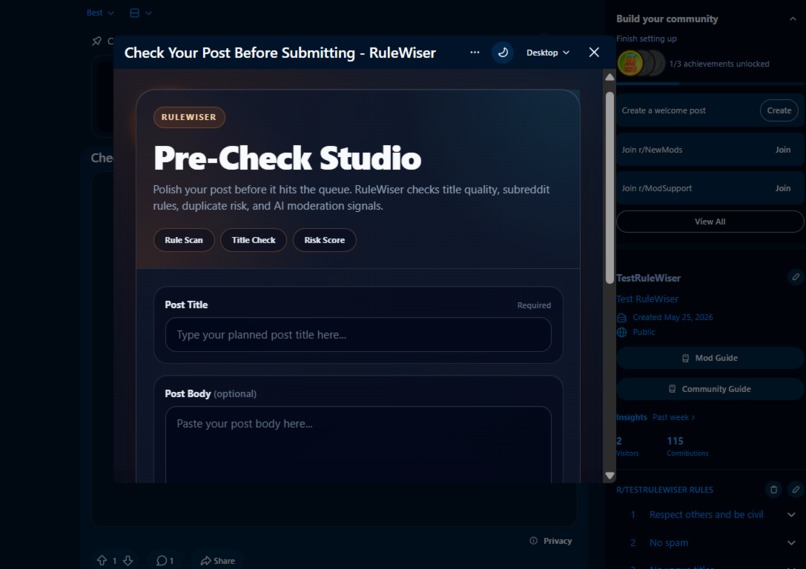The height and width of the screenshot is (569, 806).
Task: Edit TestRuleWiser community details pencil icon
Action: coord(795,277)
